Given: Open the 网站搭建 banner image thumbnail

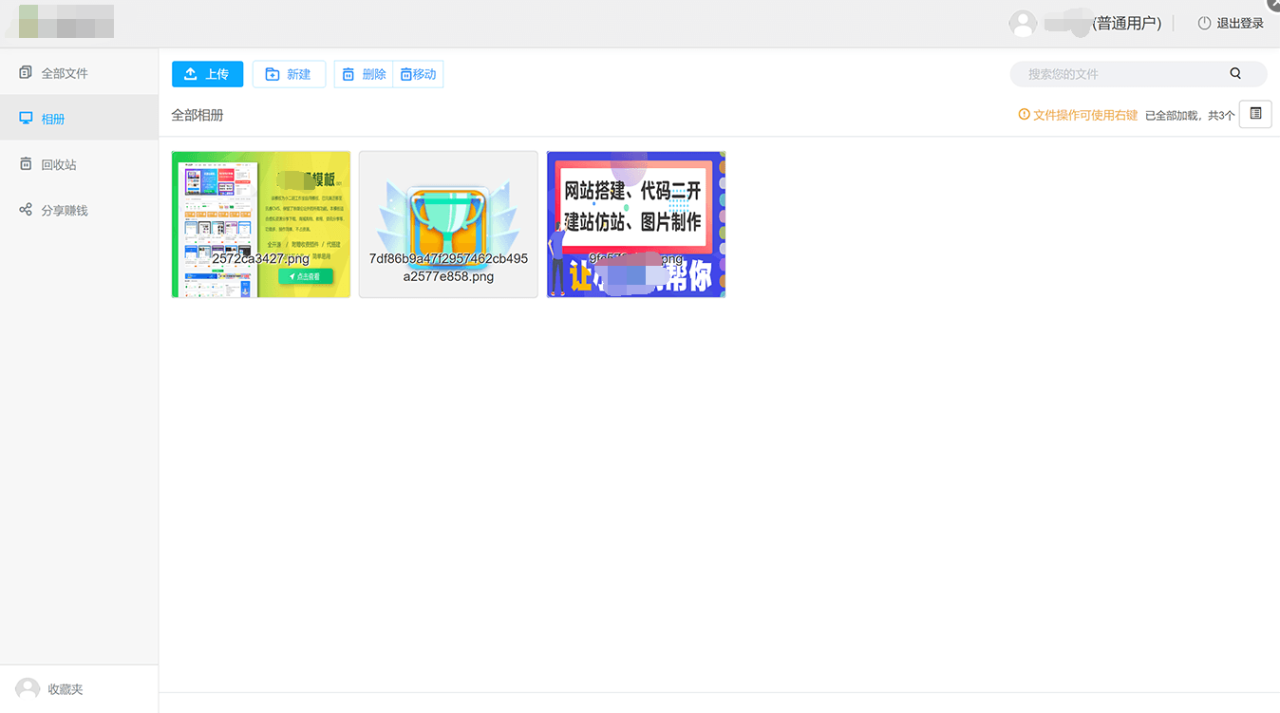Looking at the screenshot, I should (636, 224).
